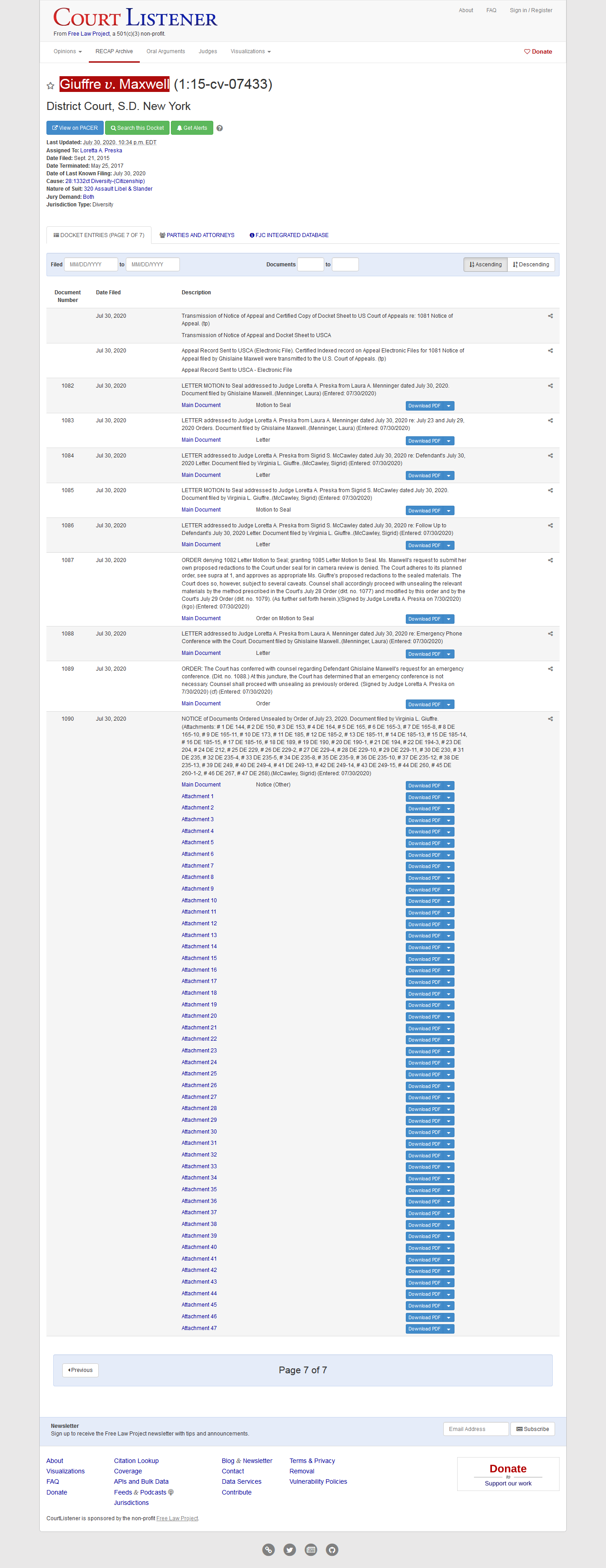Open Attachment 40 link
606x1568 pixels.
pos(199,1247)
